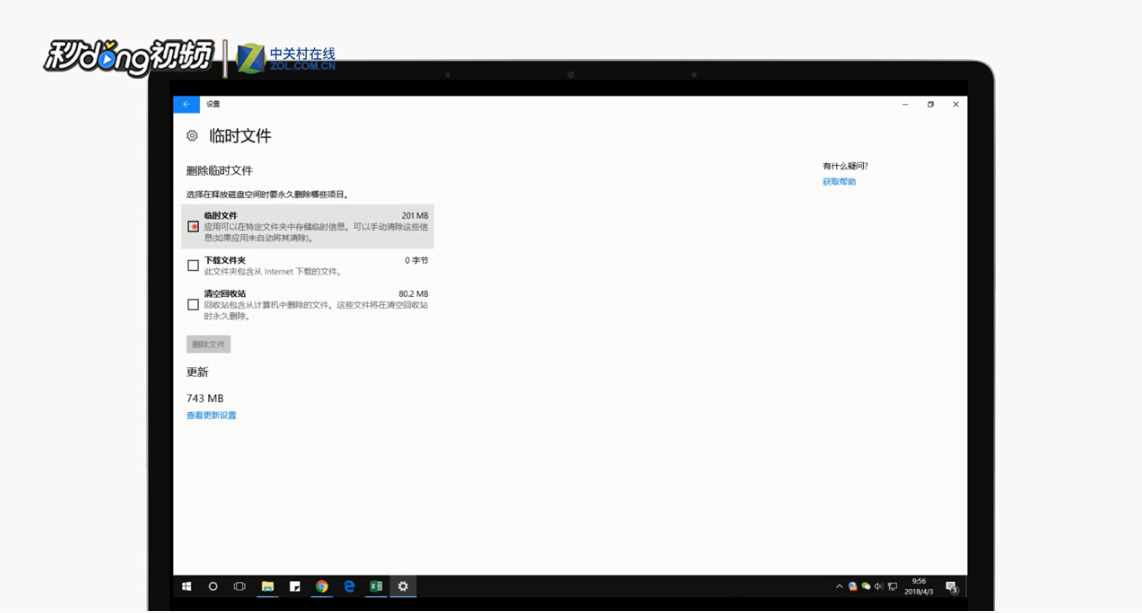Expand hidden icons with tray chevron
Image resolution: width=1142 pixels, height=613 pixels.
point(839,587)
